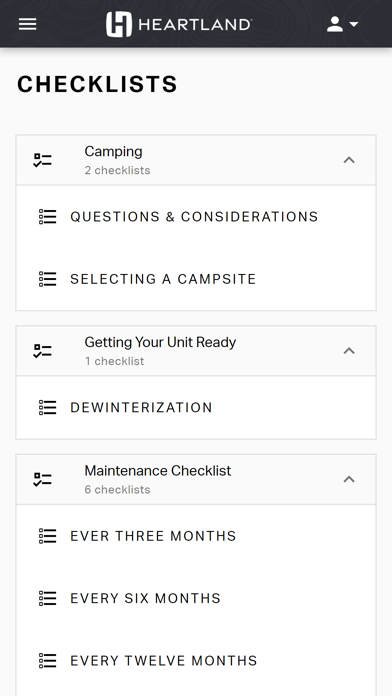Open the account dropdown arrow
392x696 pixels.
click(354, 24)
